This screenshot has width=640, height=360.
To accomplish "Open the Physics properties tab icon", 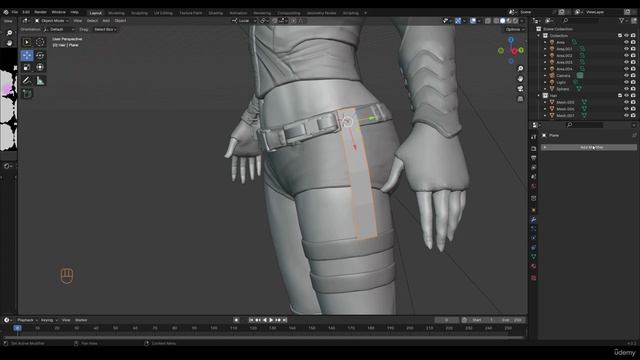I will (533, 238).
